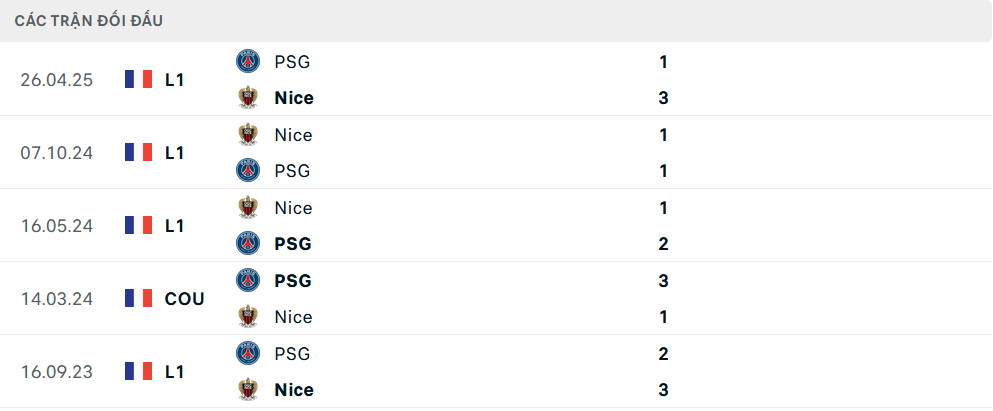This screenshot has width=993, height=411.
Task: Click the Nice crest in the 16.09.23 match
Action: (x=247, y=390)
